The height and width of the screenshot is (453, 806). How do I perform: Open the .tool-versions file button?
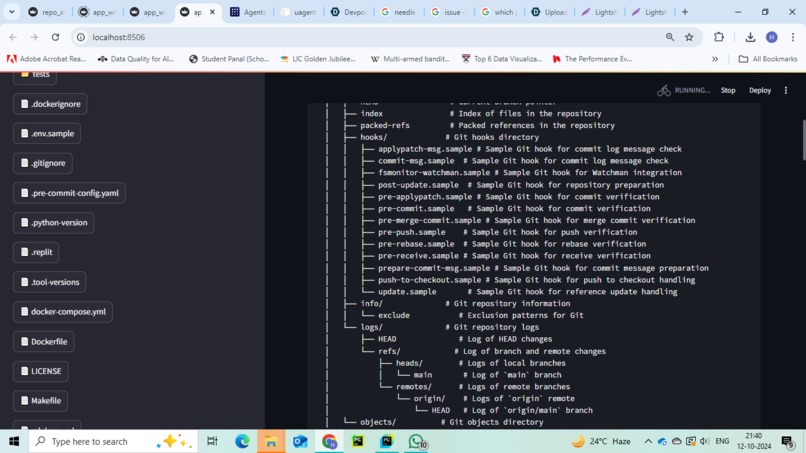[x=49, y=282]
